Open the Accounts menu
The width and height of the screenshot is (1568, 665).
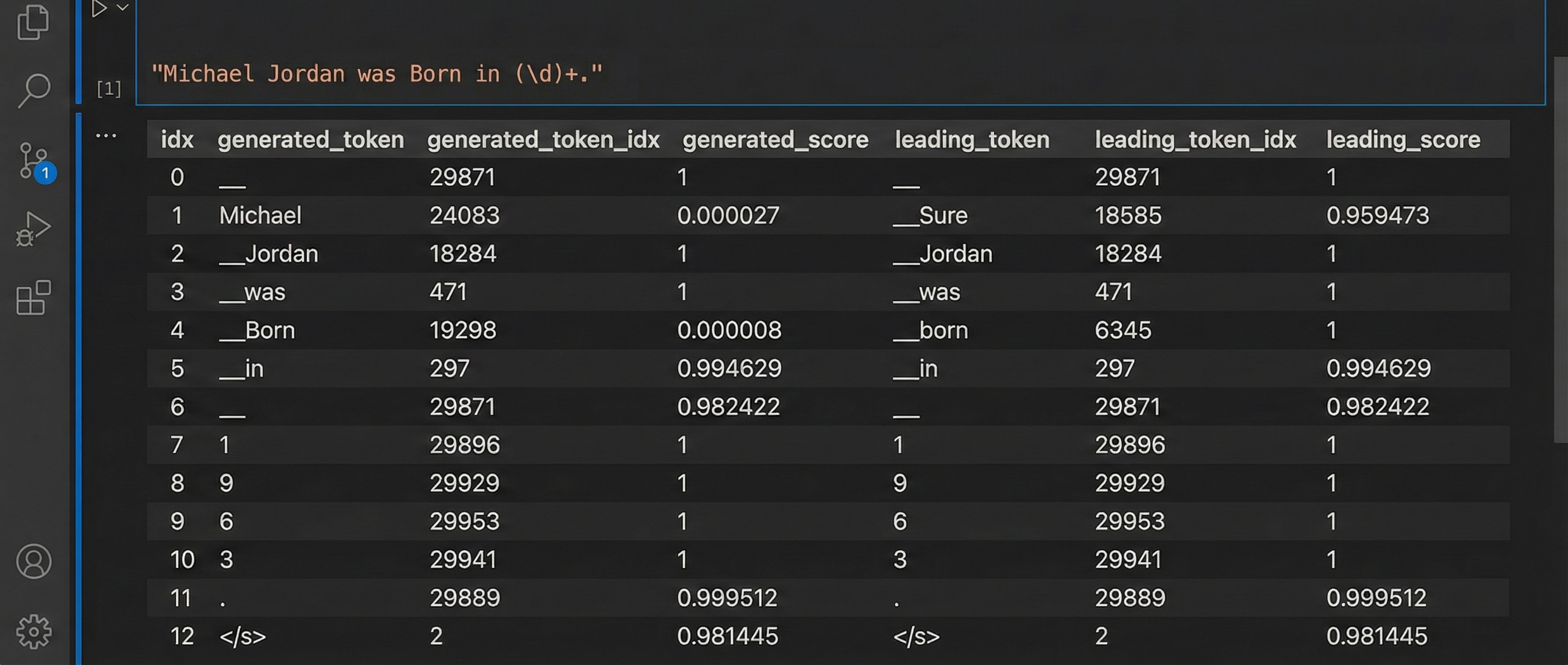(34, 561)
